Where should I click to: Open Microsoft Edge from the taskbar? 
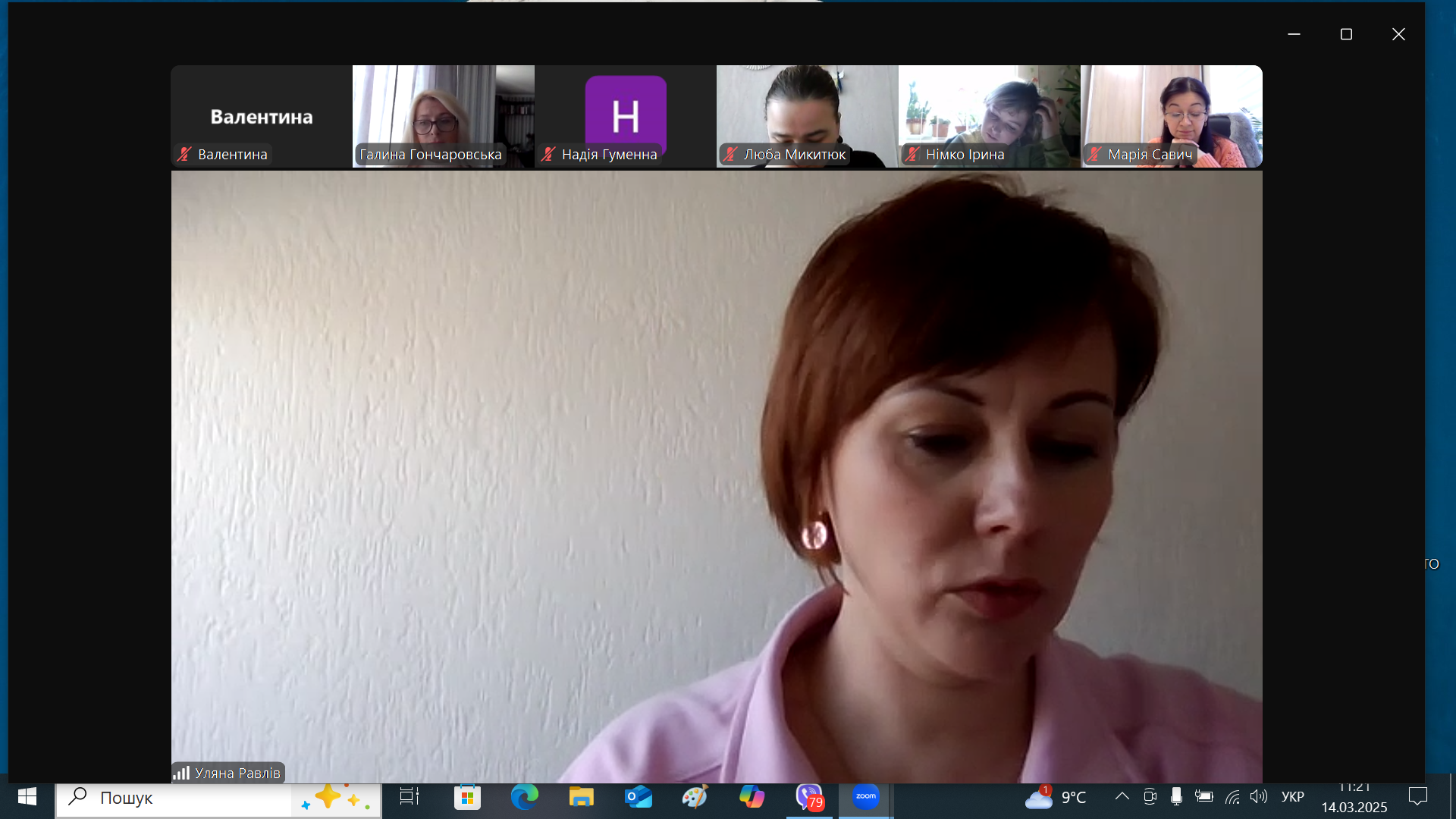click(x=524, y=797)
